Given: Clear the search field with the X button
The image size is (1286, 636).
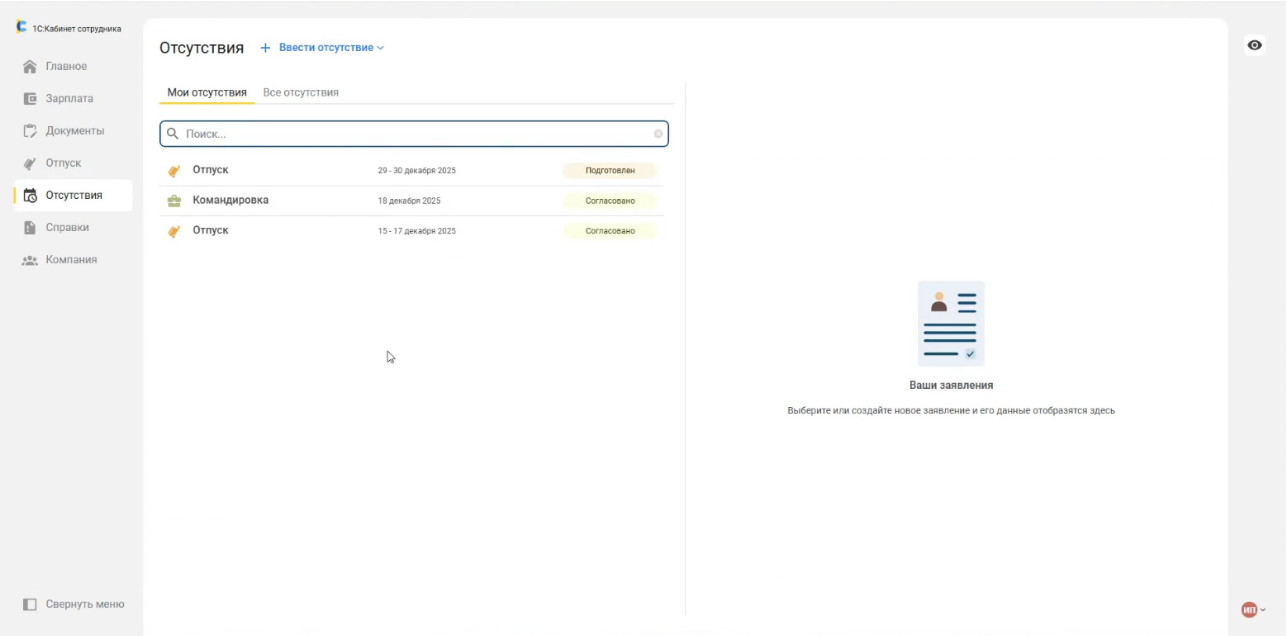Looking at the screenshot, I should pos(658,134).
